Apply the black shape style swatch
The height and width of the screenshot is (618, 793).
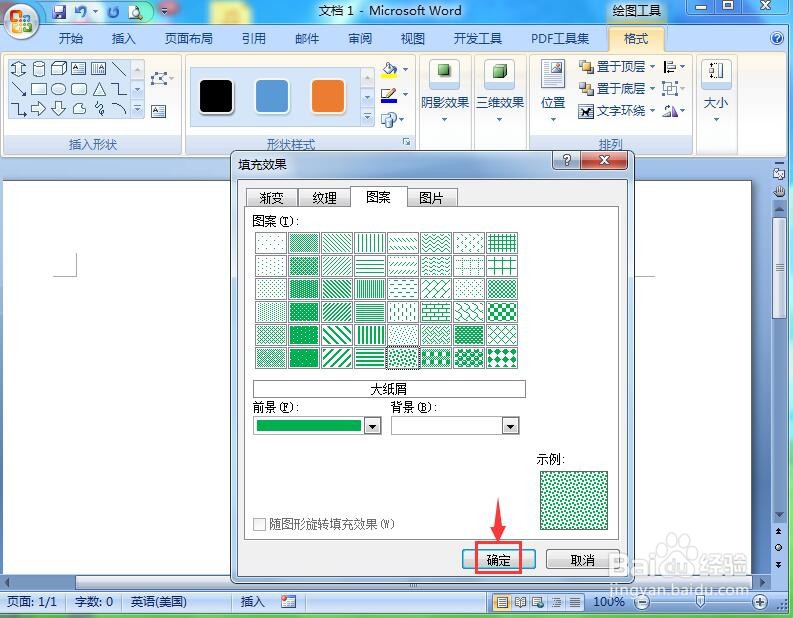[x=216, y=96]
